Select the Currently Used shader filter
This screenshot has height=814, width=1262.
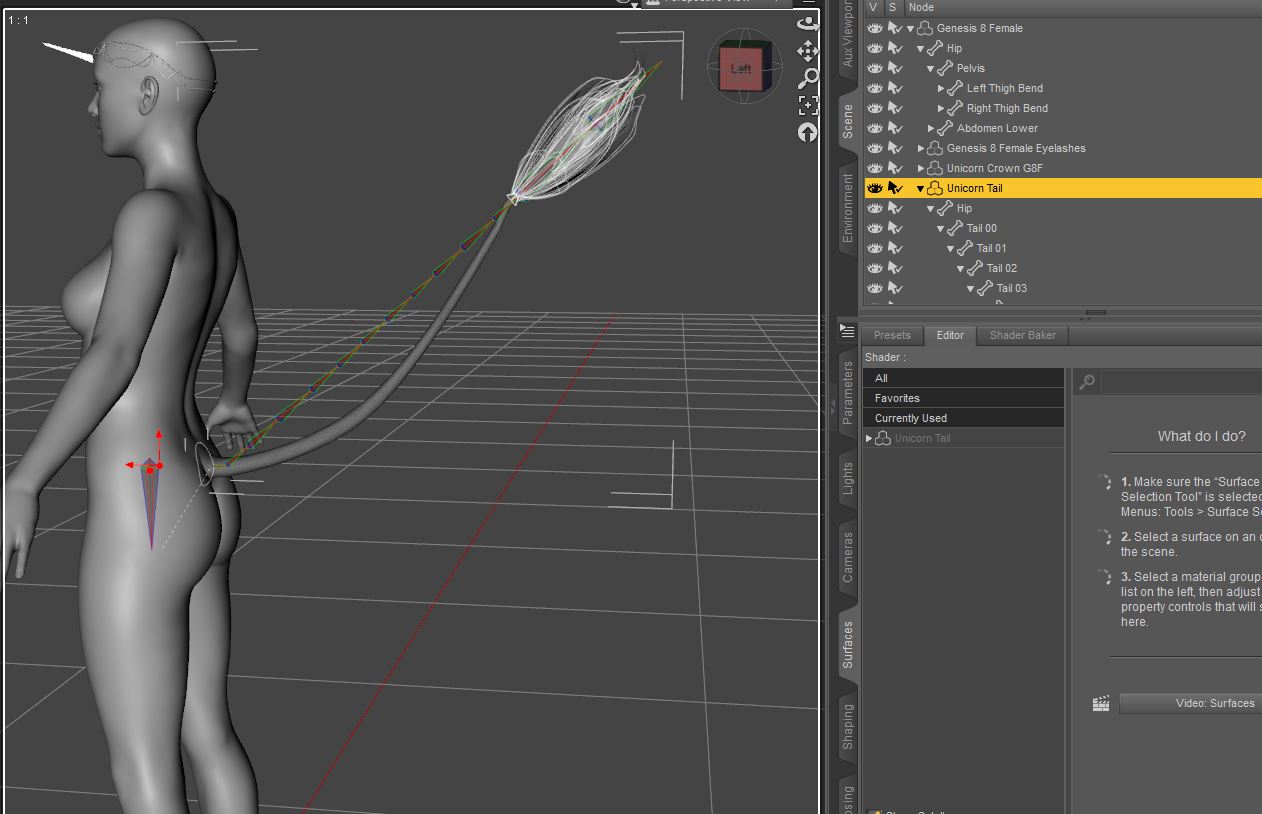(964, 418)
